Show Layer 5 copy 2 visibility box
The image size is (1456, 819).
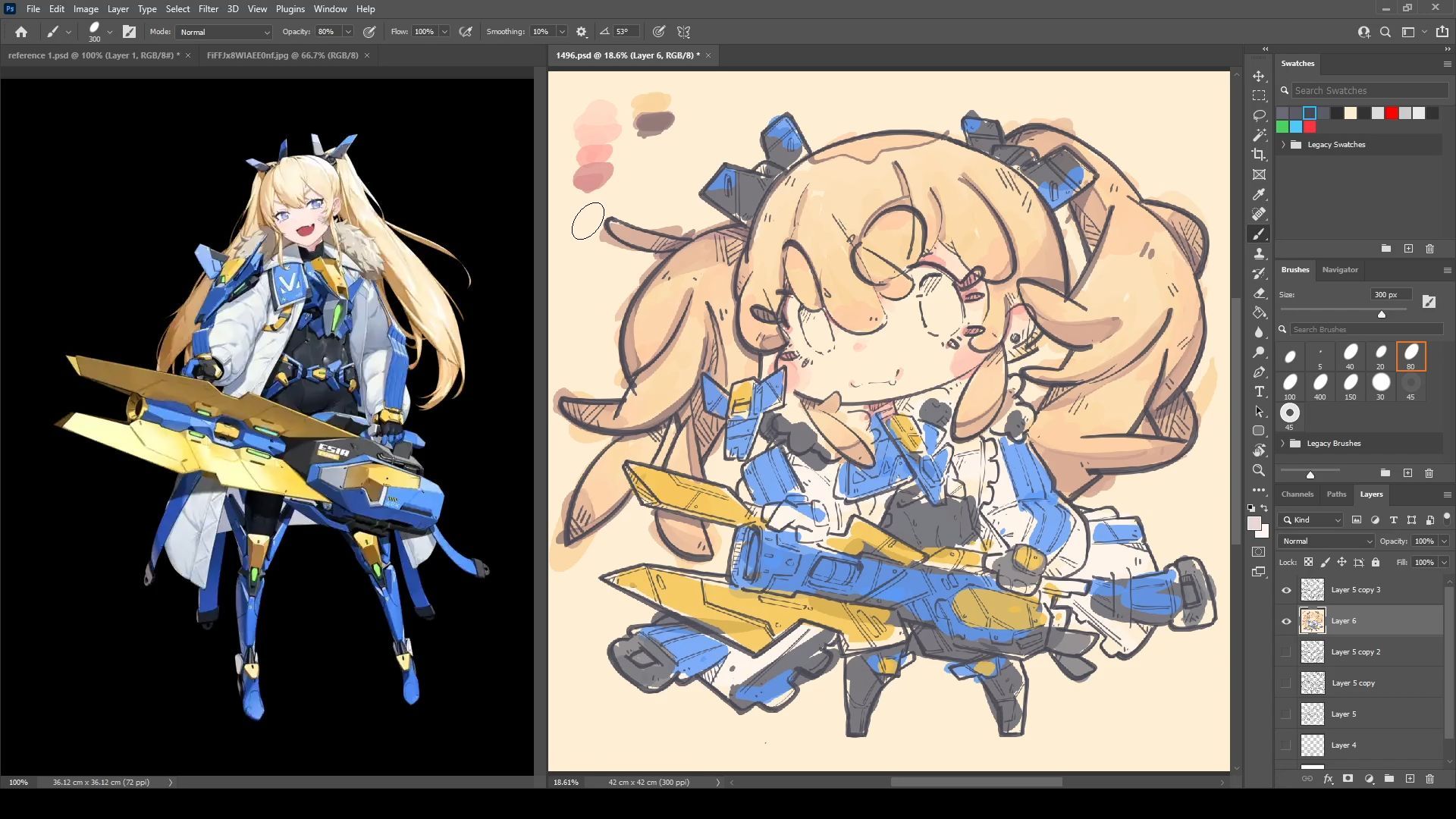tap(1286, 652)
